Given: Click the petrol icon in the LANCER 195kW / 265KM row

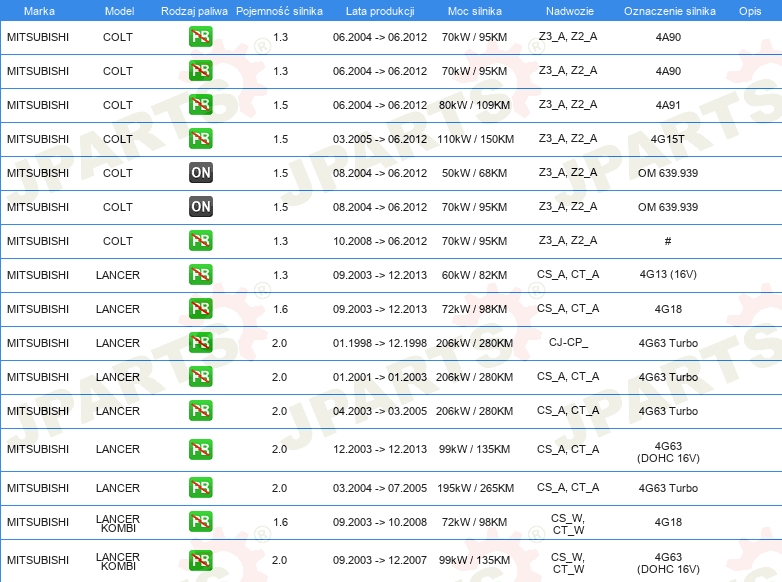Looking at the screenshot, I should 200,487.
